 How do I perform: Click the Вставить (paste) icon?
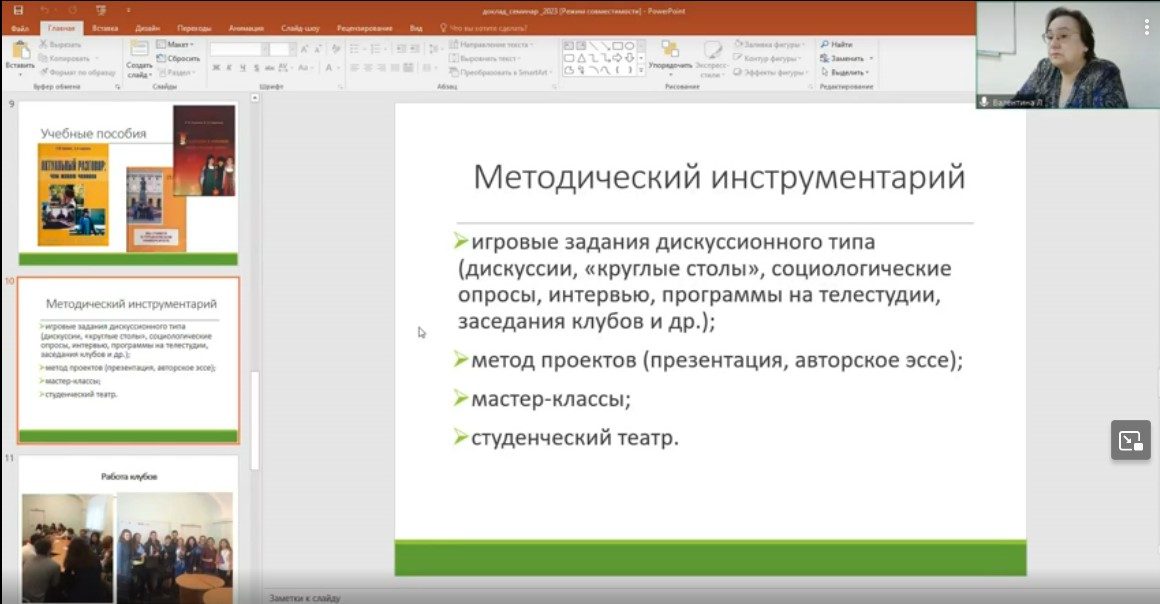coord(23,55)
